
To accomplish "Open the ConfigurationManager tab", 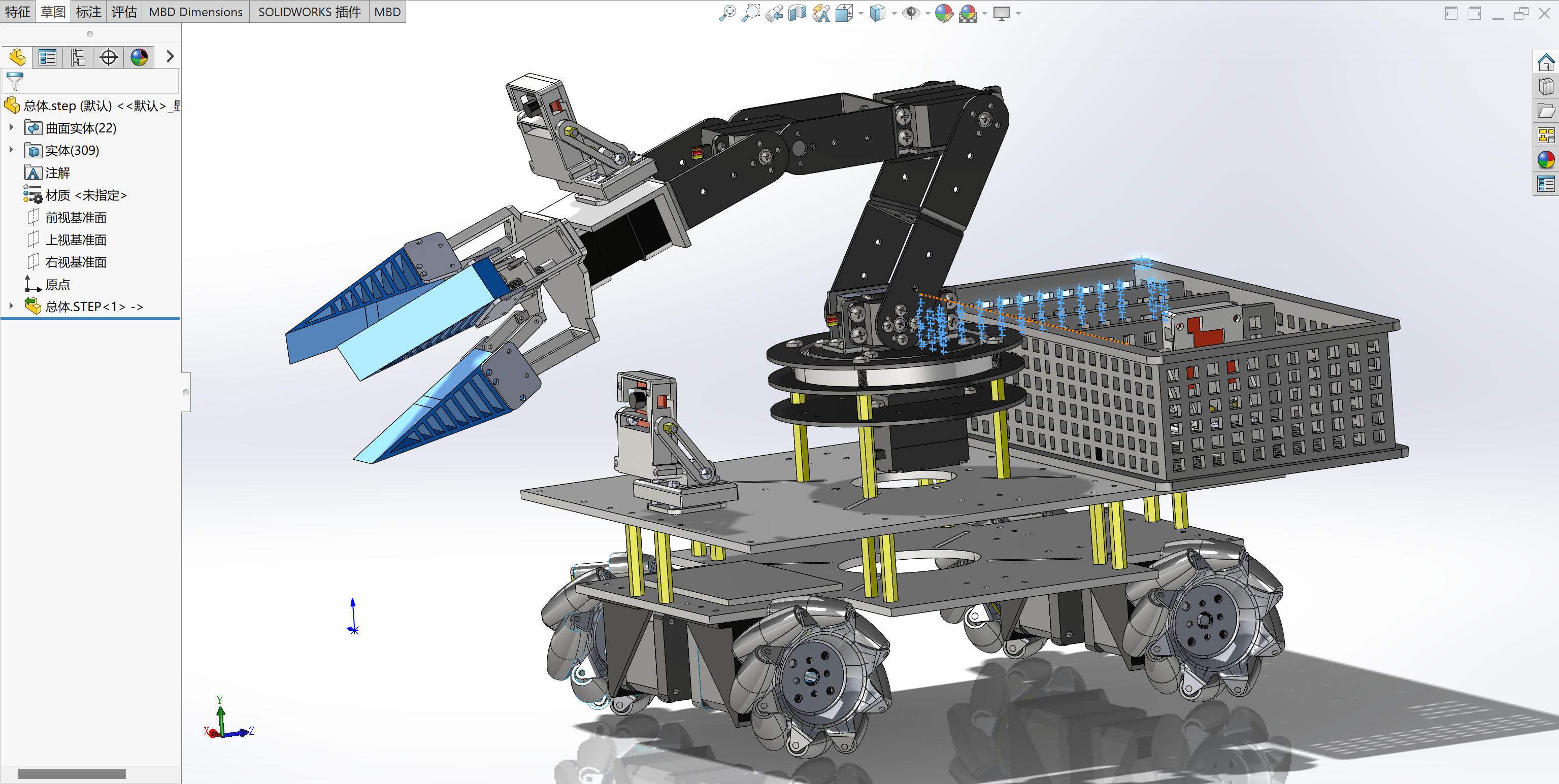I will pyautogui.click(x=78, y=57).
